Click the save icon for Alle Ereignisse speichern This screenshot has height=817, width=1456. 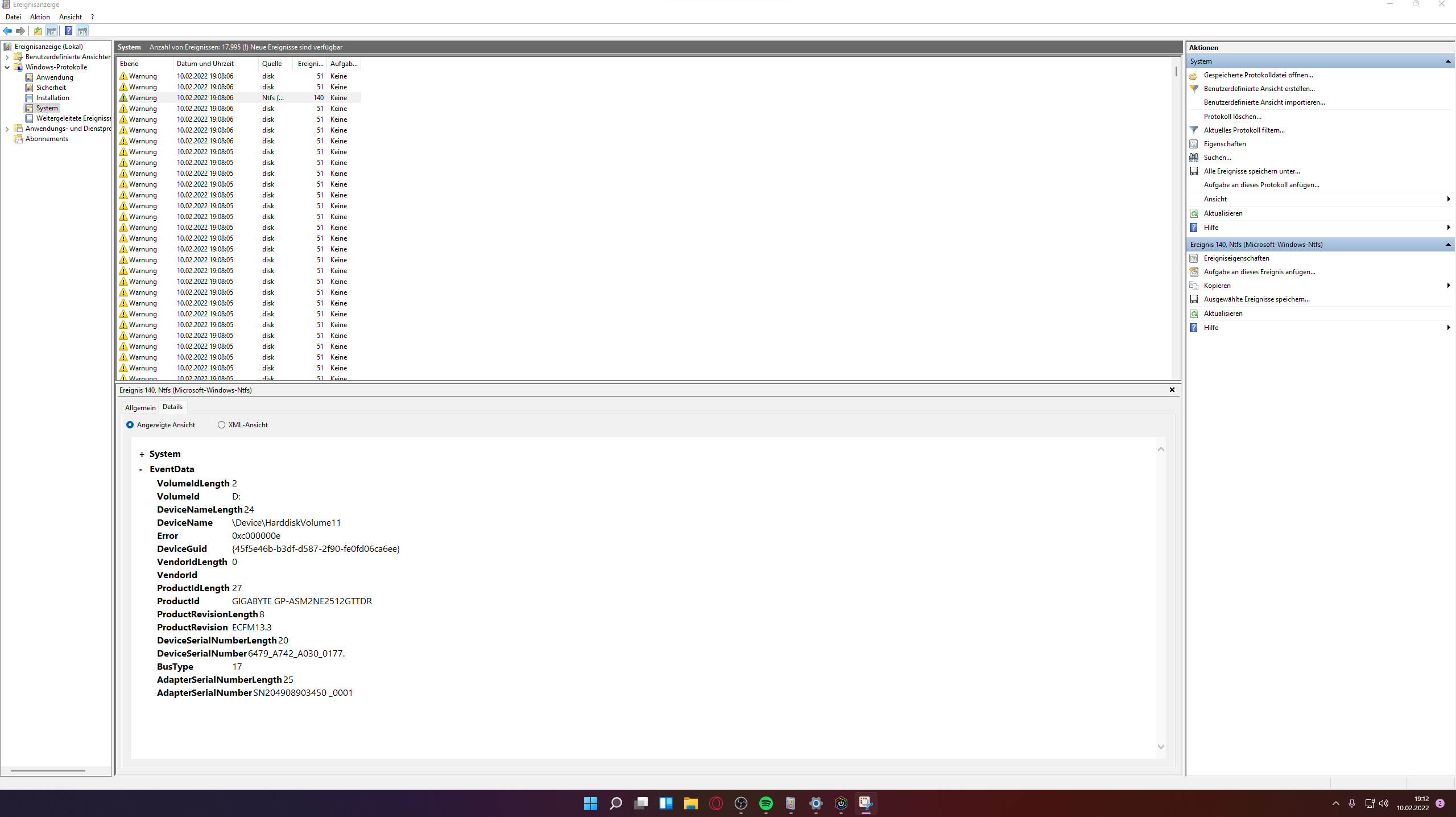(x=1194, y=171)
